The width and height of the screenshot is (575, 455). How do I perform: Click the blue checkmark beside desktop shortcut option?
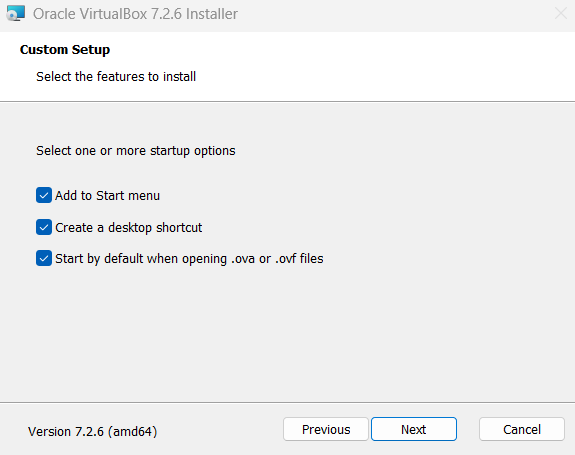point(44,227)
